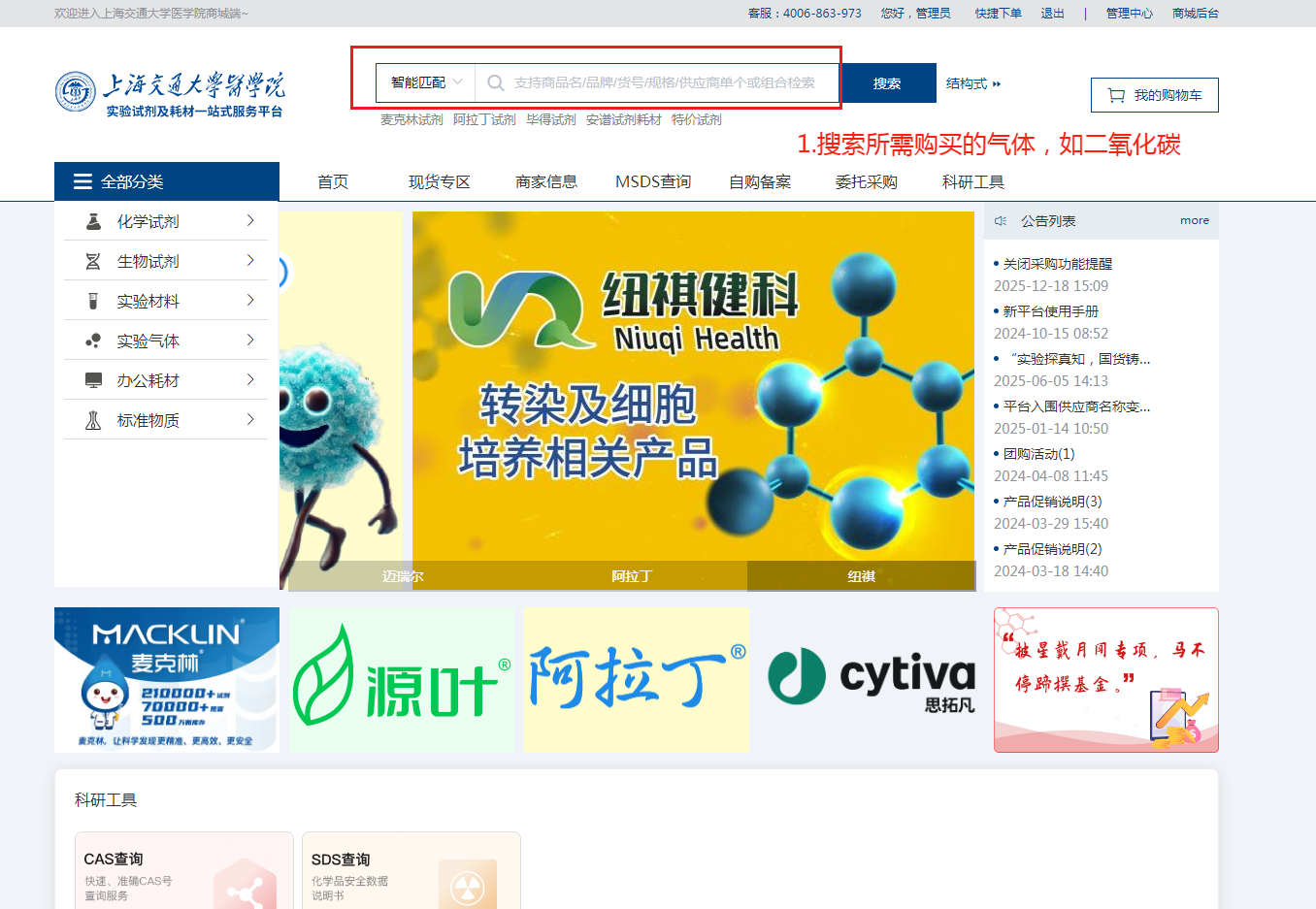Expand the 实验材料 category arrow

coord(250,301)
